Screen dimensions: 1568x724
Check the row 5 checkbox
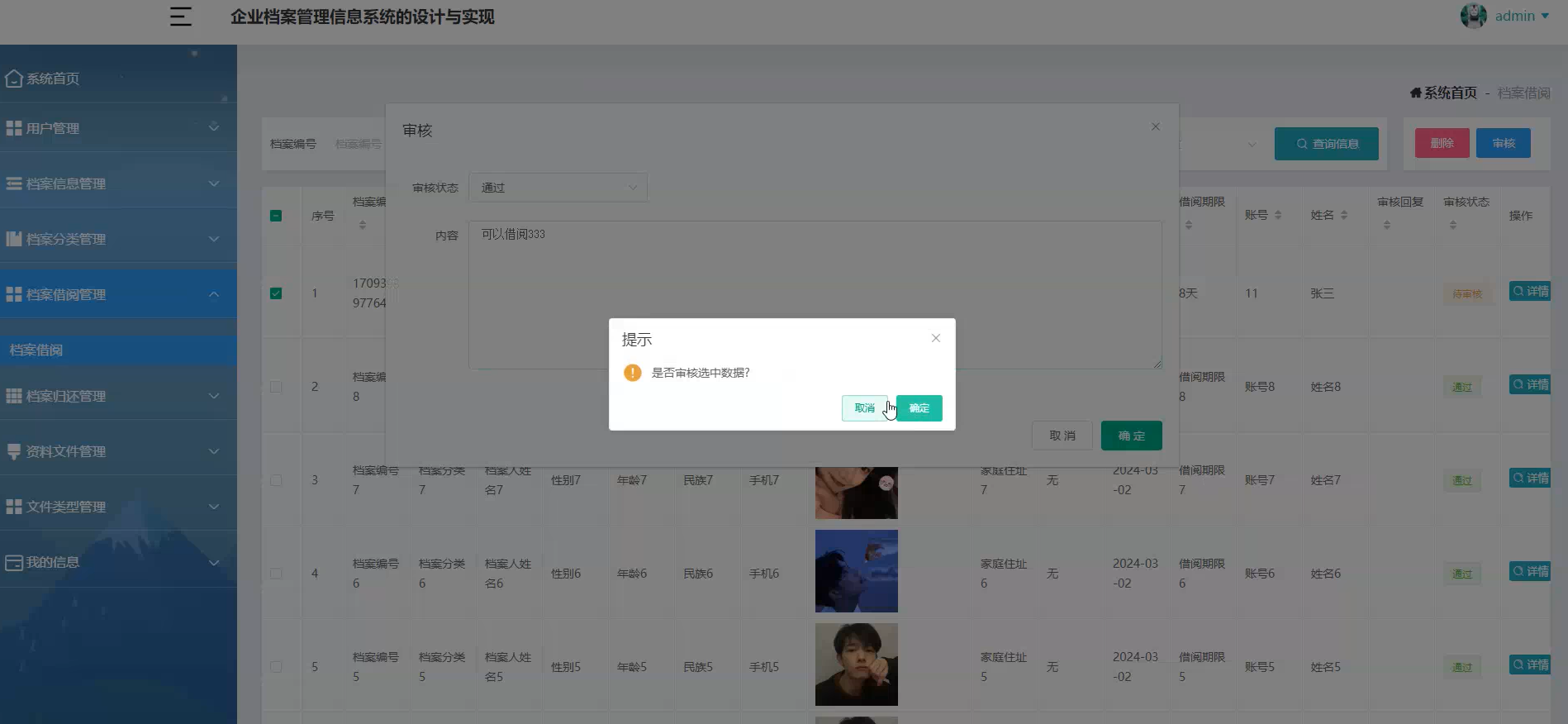[276, 667]
